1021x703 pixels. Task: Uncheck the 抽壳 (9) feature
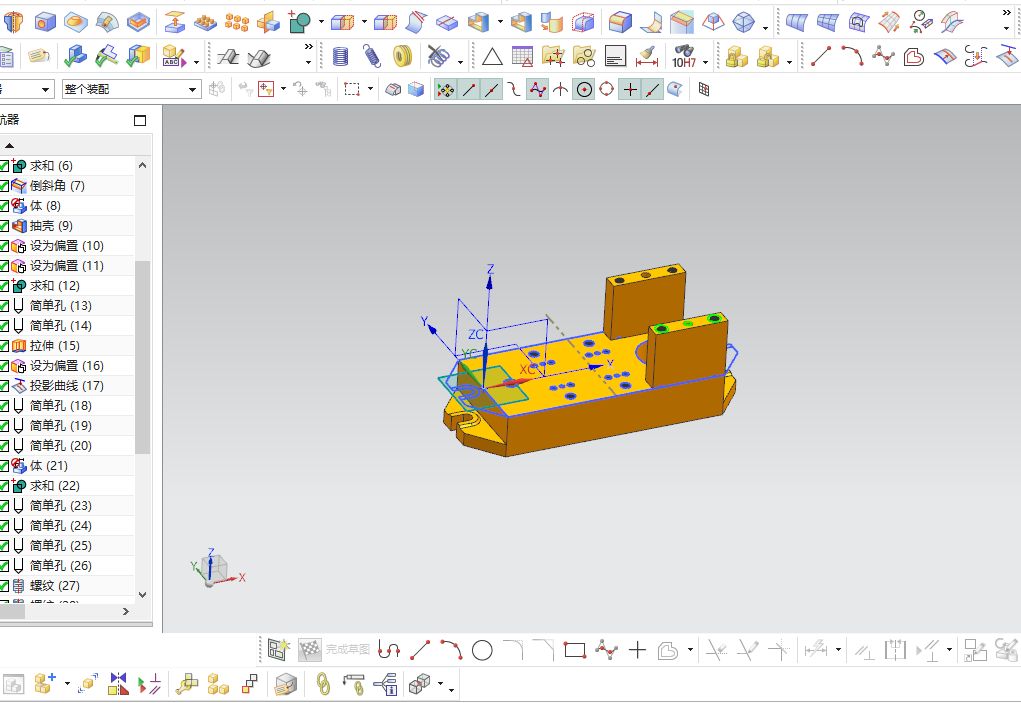point(4,226)
